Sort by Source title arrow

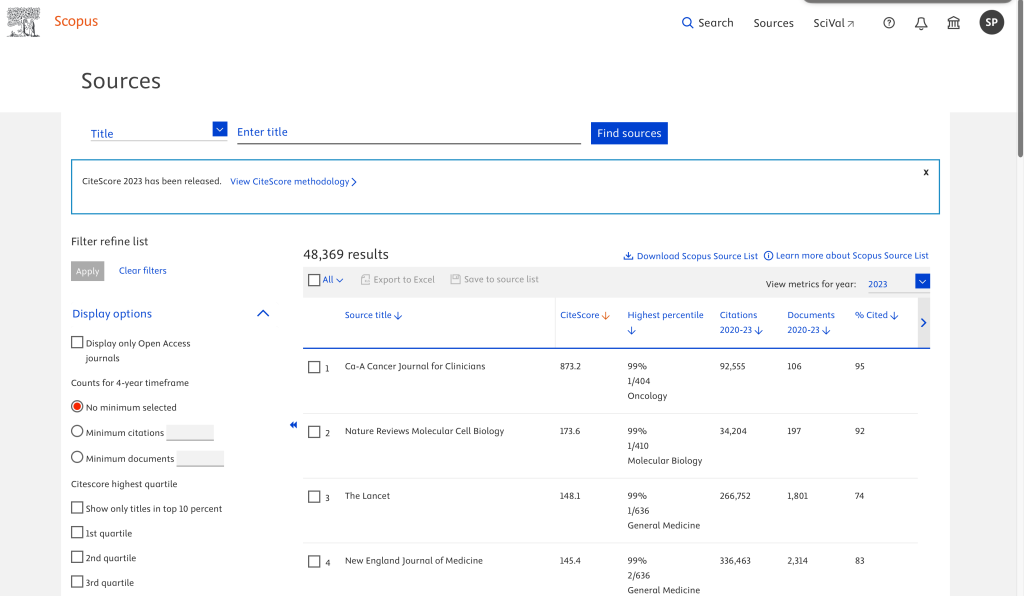398,316
